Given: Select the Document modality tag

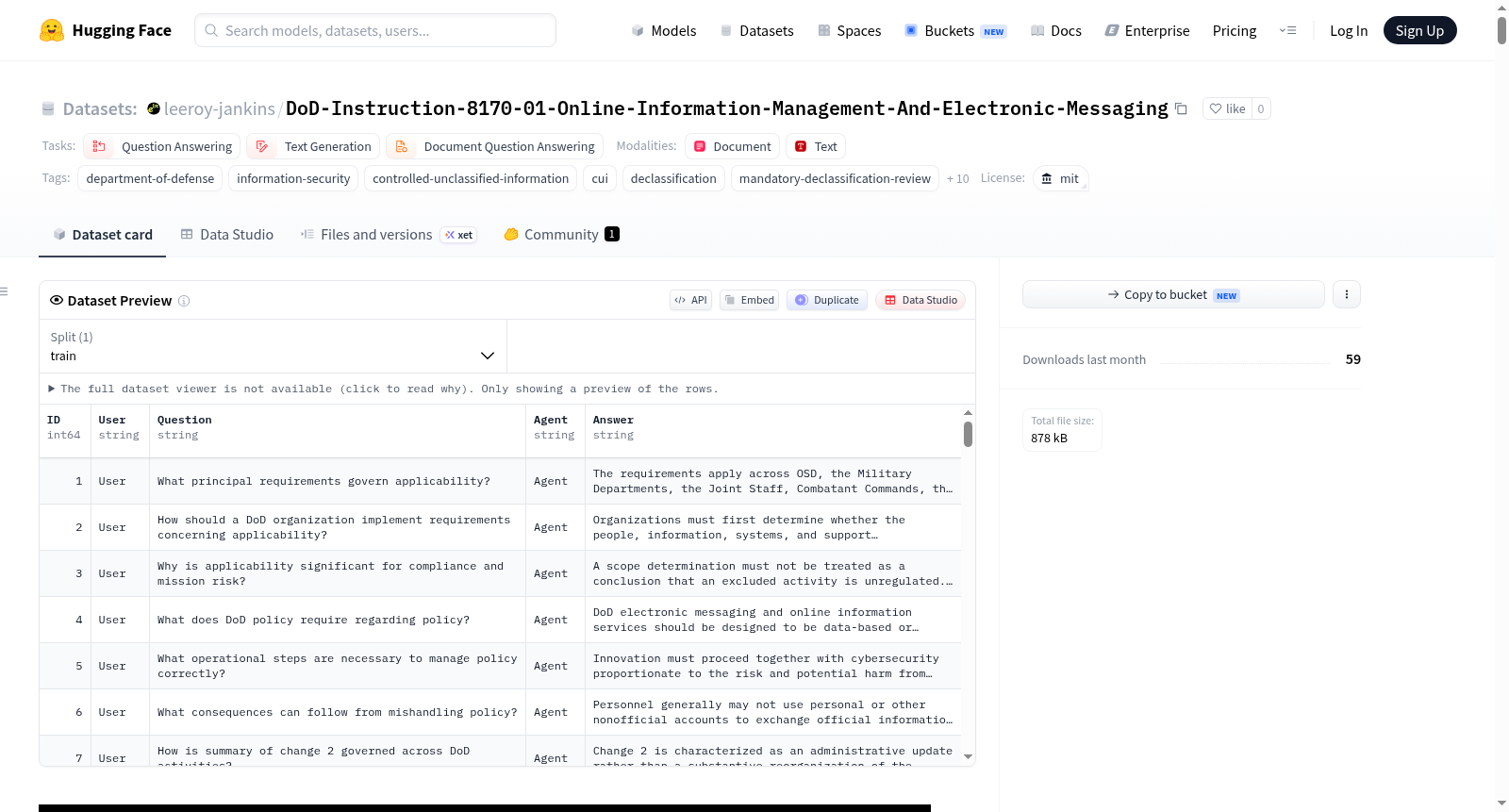Looking at the screenshot, I should click(732, 146).
